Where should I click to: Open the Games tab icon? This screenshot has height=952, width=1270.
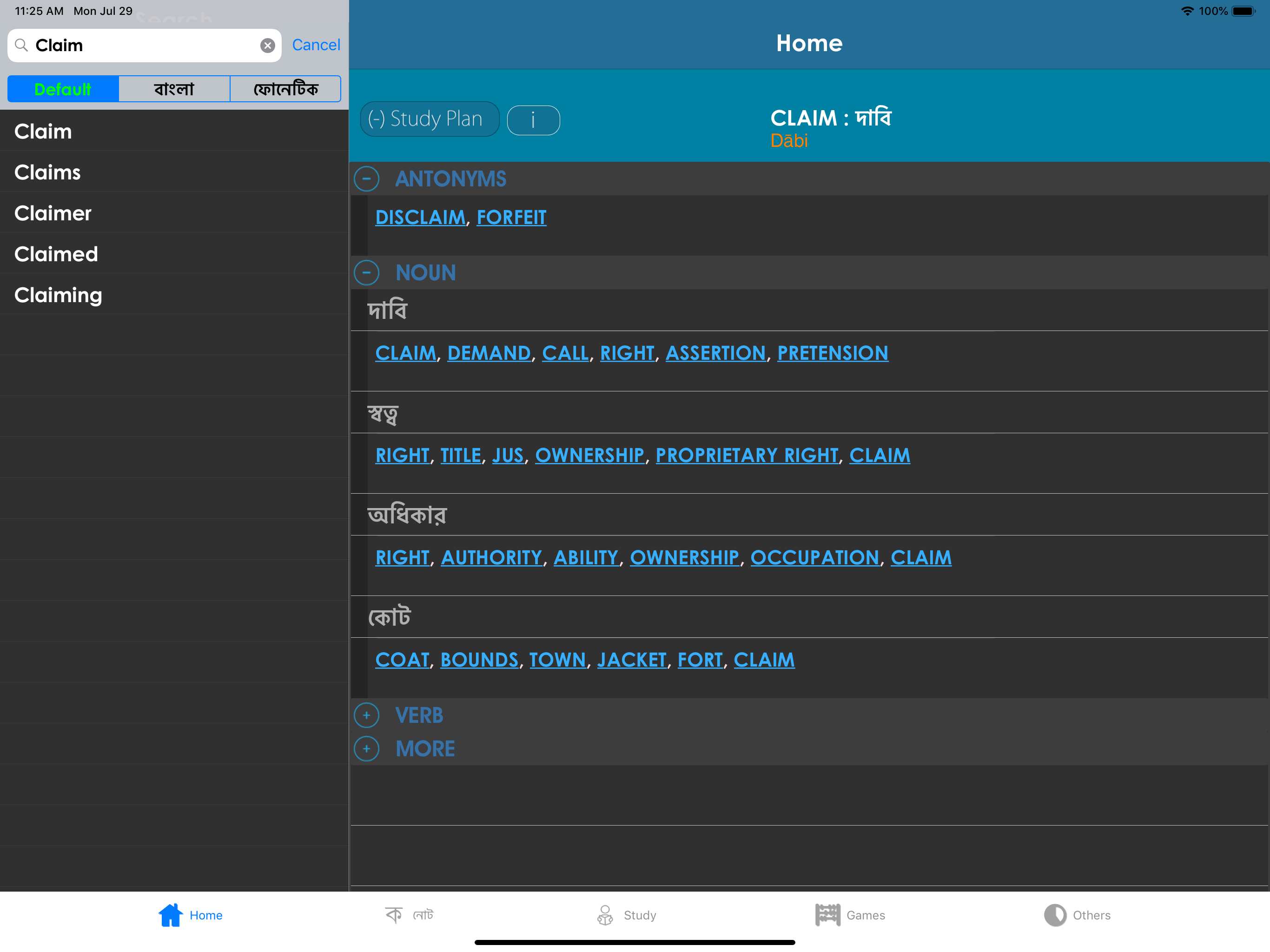(827, 915)
